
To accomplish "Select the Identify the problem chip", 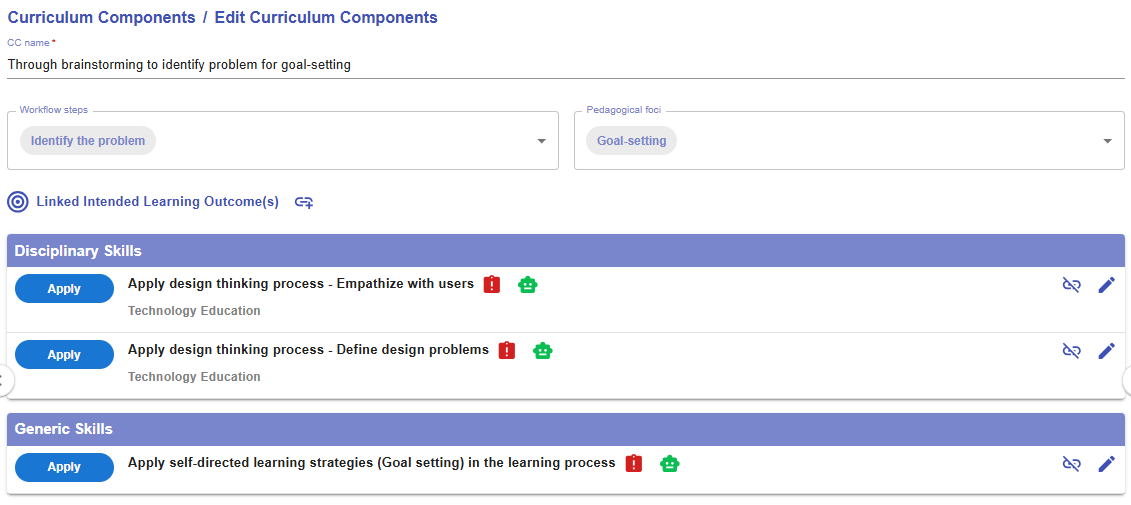I will point(88,141).
